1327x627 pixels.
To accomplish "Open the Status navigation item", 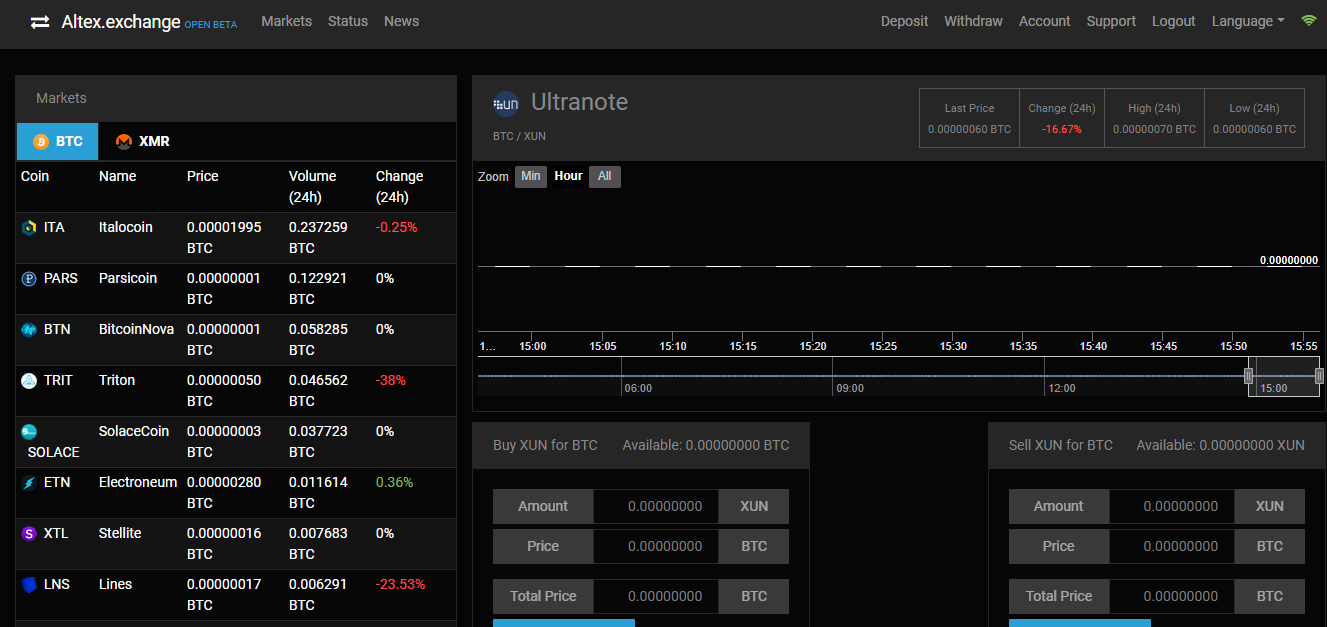I will 348,21.
